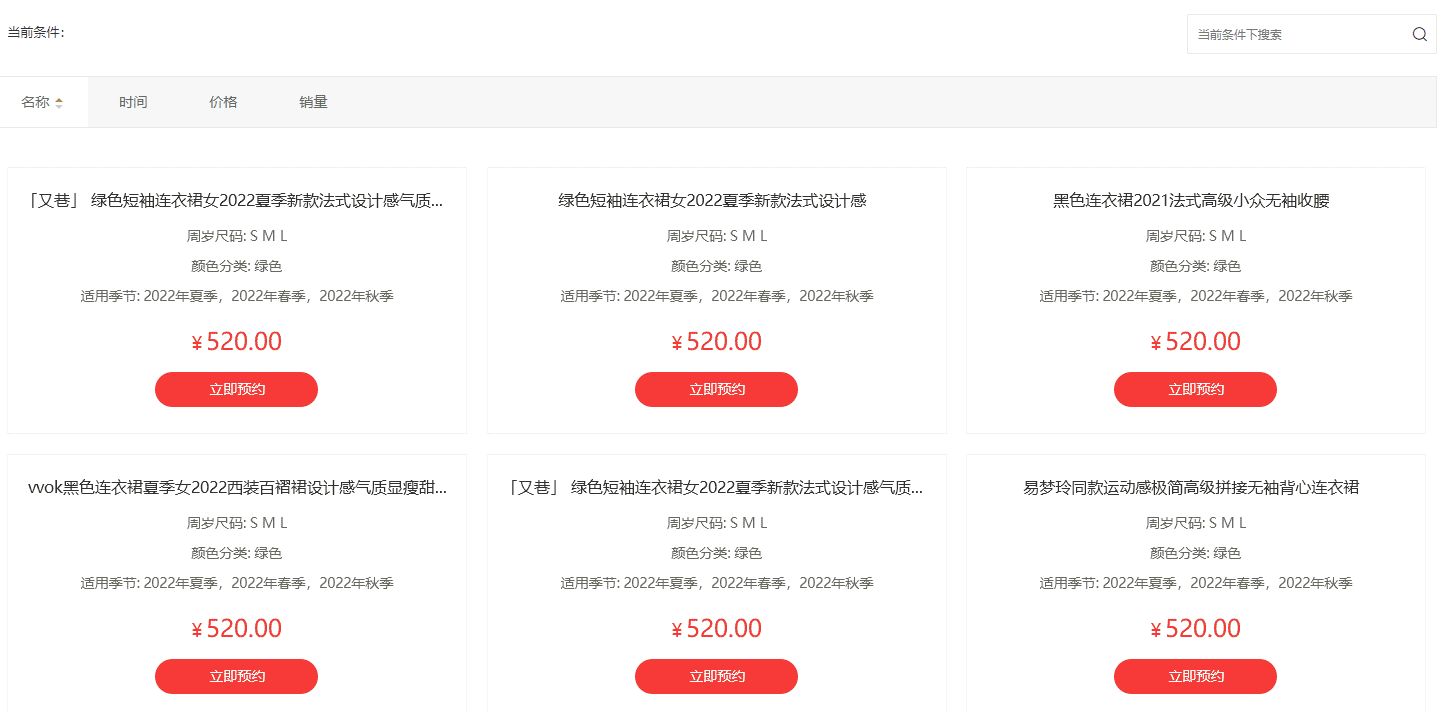Viewport: 1456px width, 712px height.
Task: Sort products by 时间 tab
Action: pos(133,102)
